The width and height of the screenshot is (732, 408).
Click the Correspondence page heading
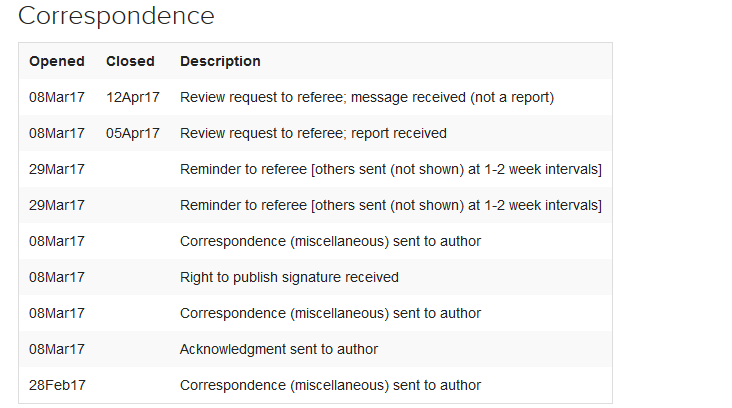(x=116, y=16)
